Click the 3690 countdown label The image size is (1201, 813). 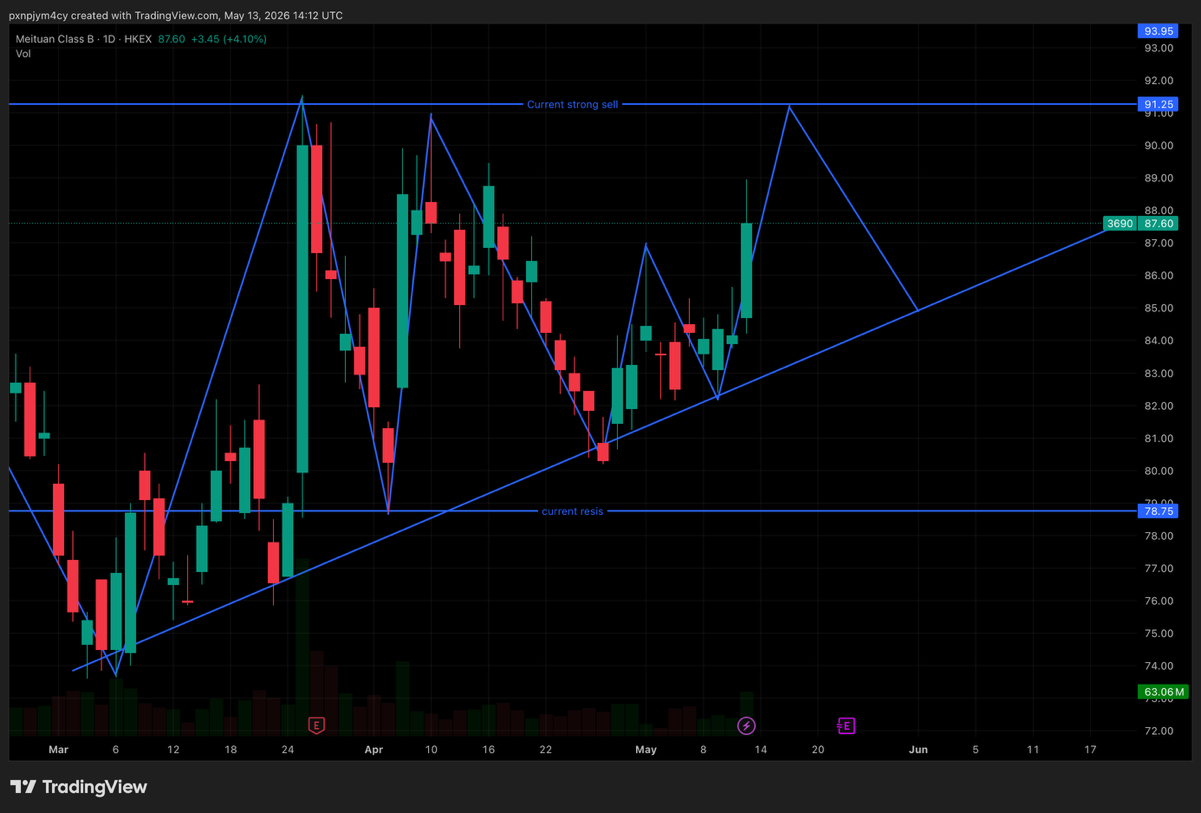[1119, 224]
